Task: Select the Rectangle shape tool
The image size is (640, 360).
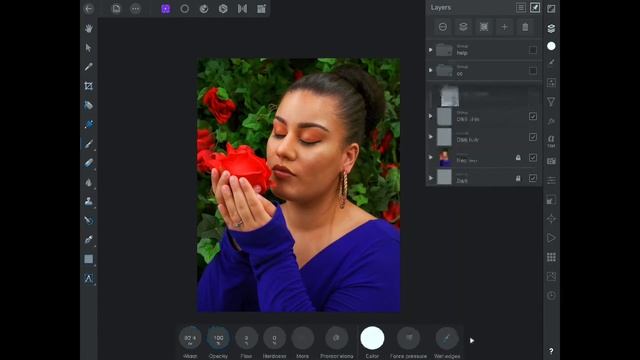Action: coord(89,259)
